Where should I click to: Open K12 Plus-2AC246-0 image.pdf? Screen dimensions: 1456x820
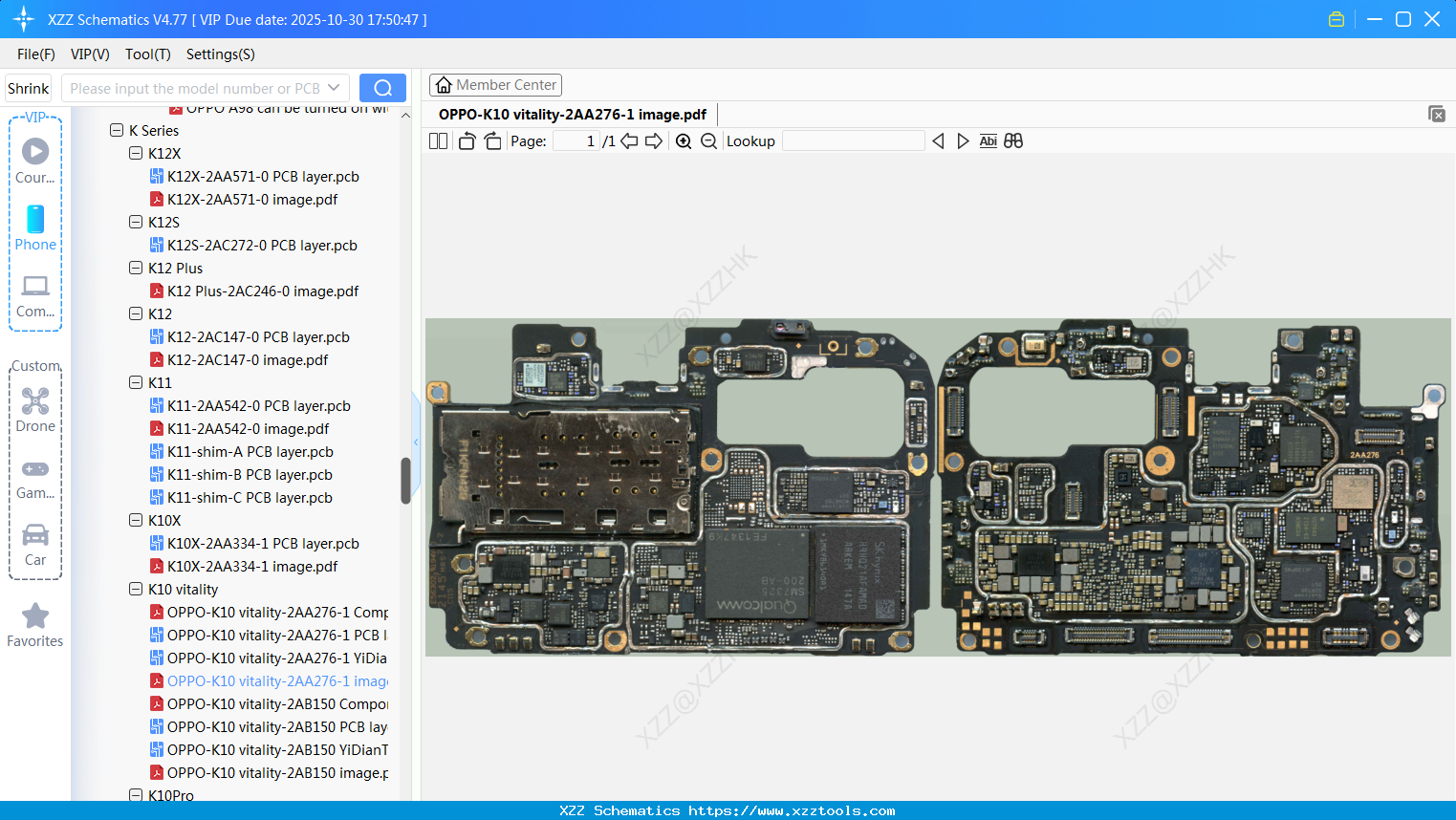[x=263, y=291]
